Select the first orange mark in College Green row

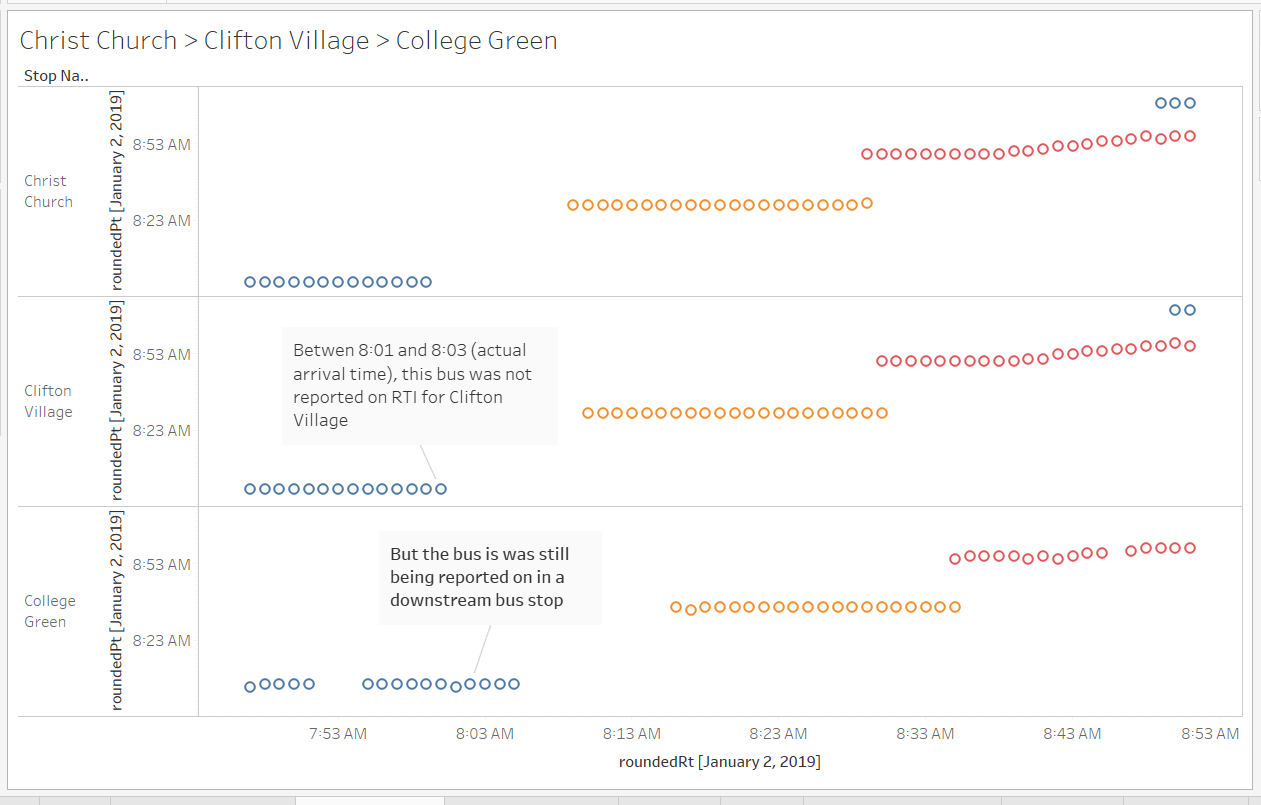[x=676, y=607]
